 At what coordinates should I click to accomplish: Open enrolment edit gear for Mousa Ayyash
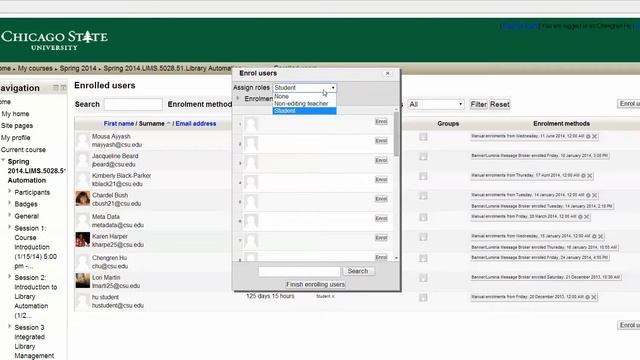[x=588, y=136]
